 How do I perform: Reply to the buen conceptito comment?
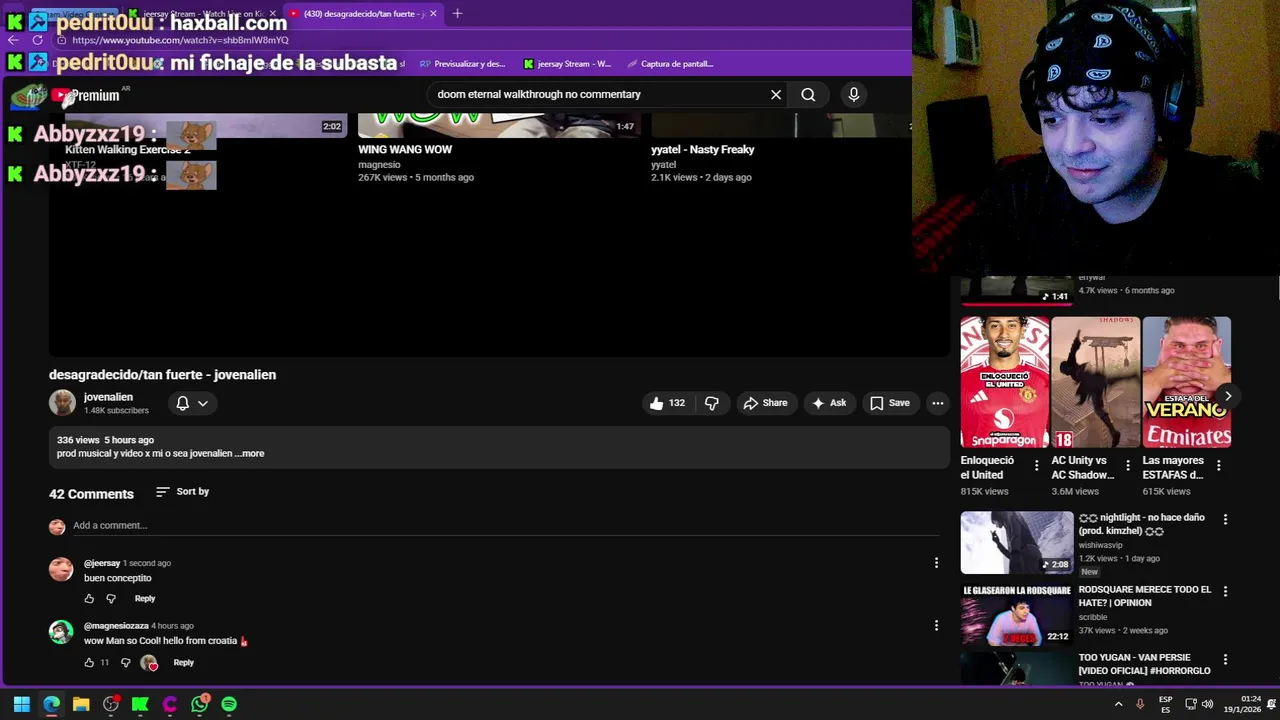point(145,599)
